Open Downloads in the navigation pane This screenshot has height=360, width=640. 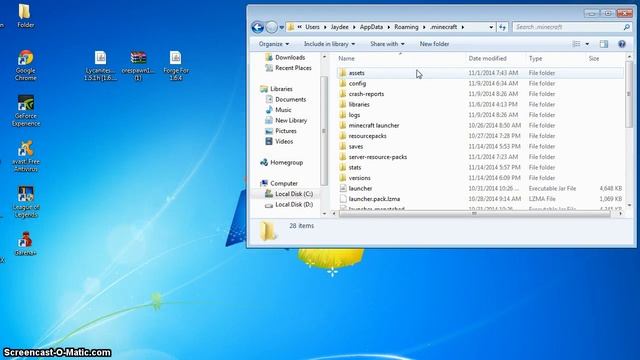[285, 58]
